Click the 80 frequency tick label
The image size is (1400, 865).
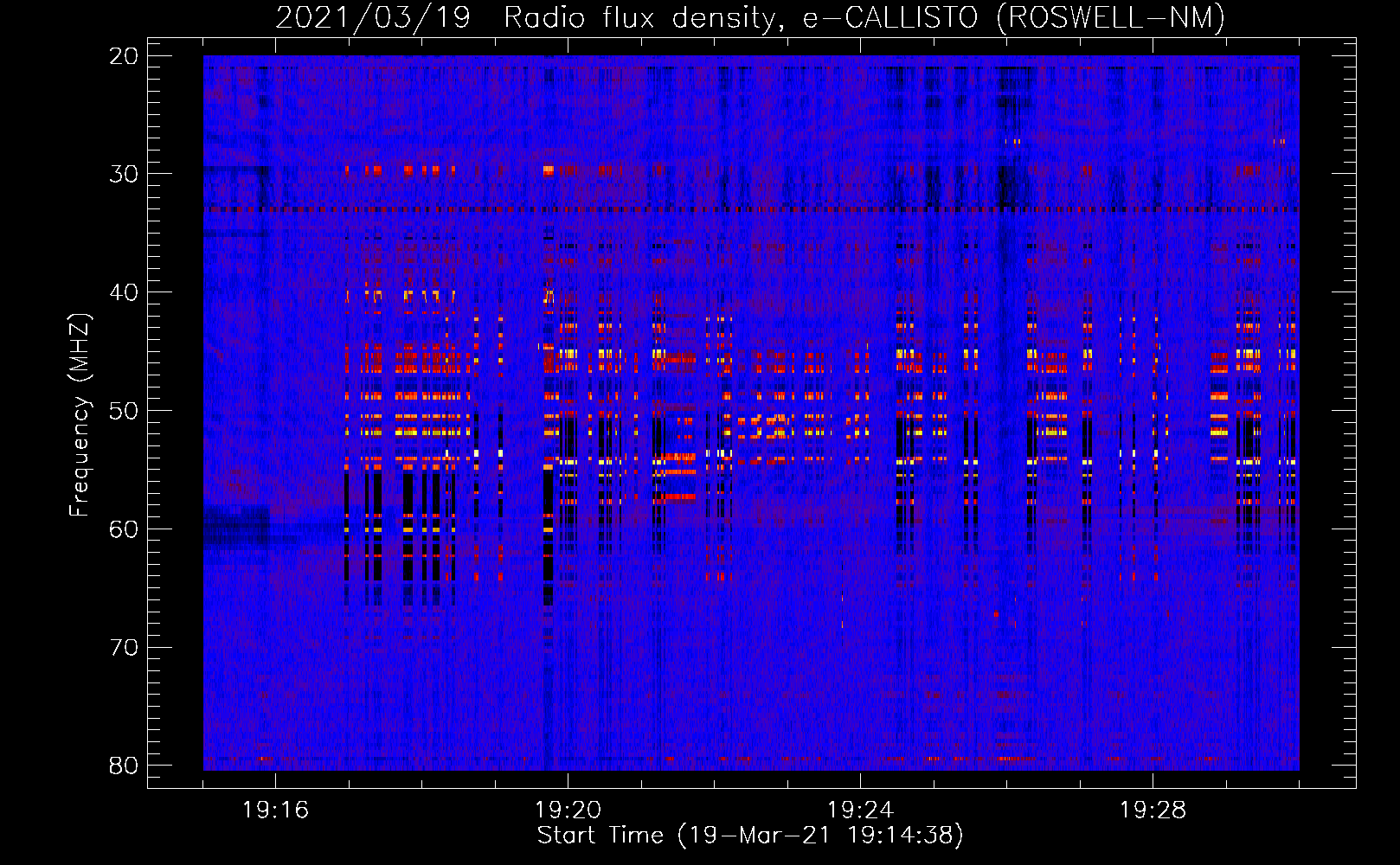[125, 766]
